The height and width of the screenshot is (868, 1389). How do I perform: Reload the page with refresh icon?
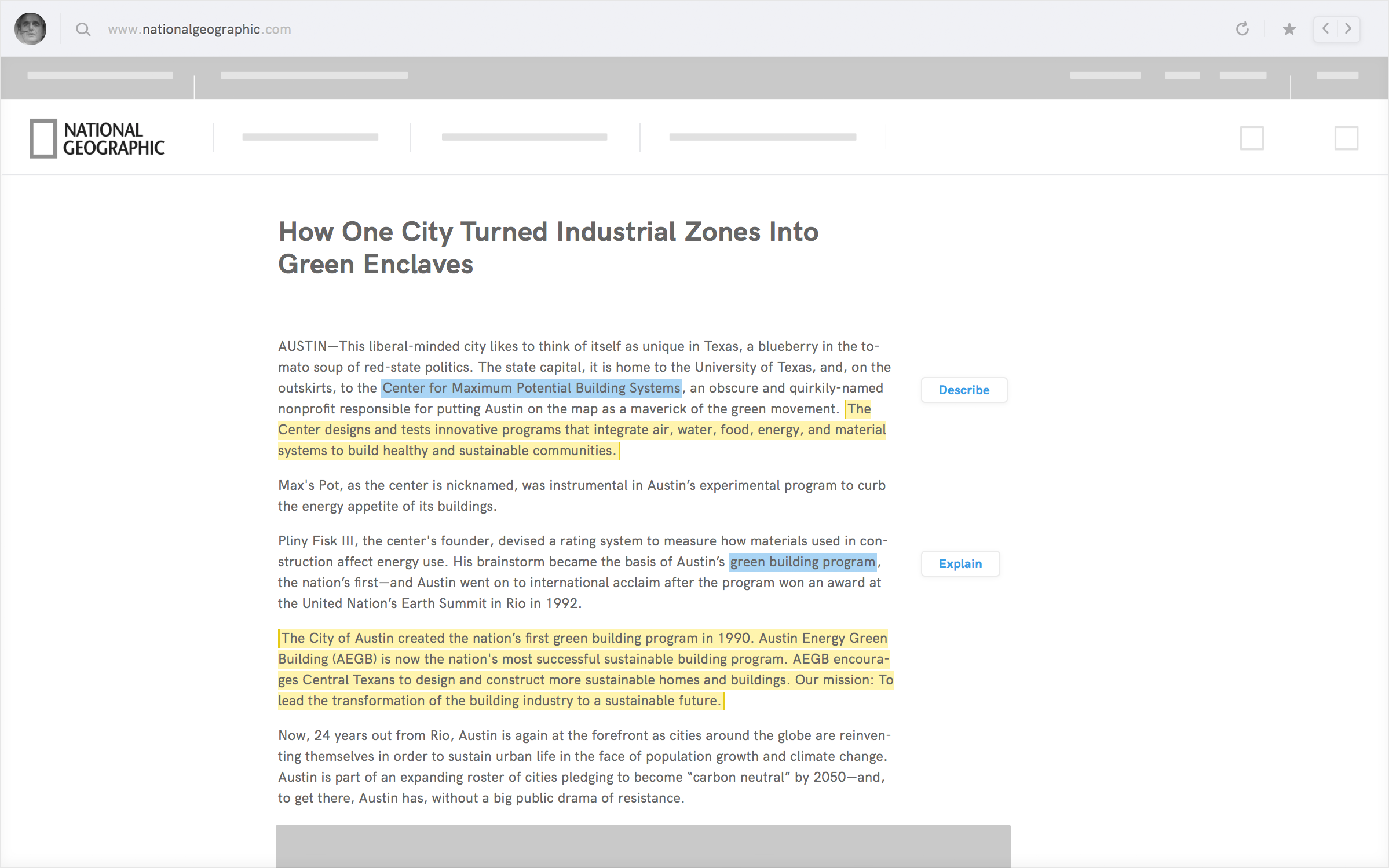click(x=1242, y=29)
